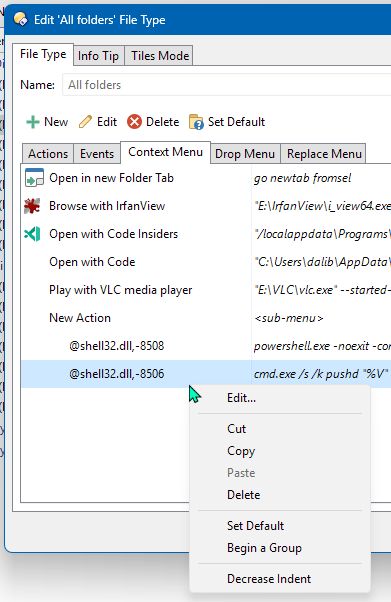Select the Browse with IrfanView label
The width and height of the screenshot is (391, 602).
107,206
